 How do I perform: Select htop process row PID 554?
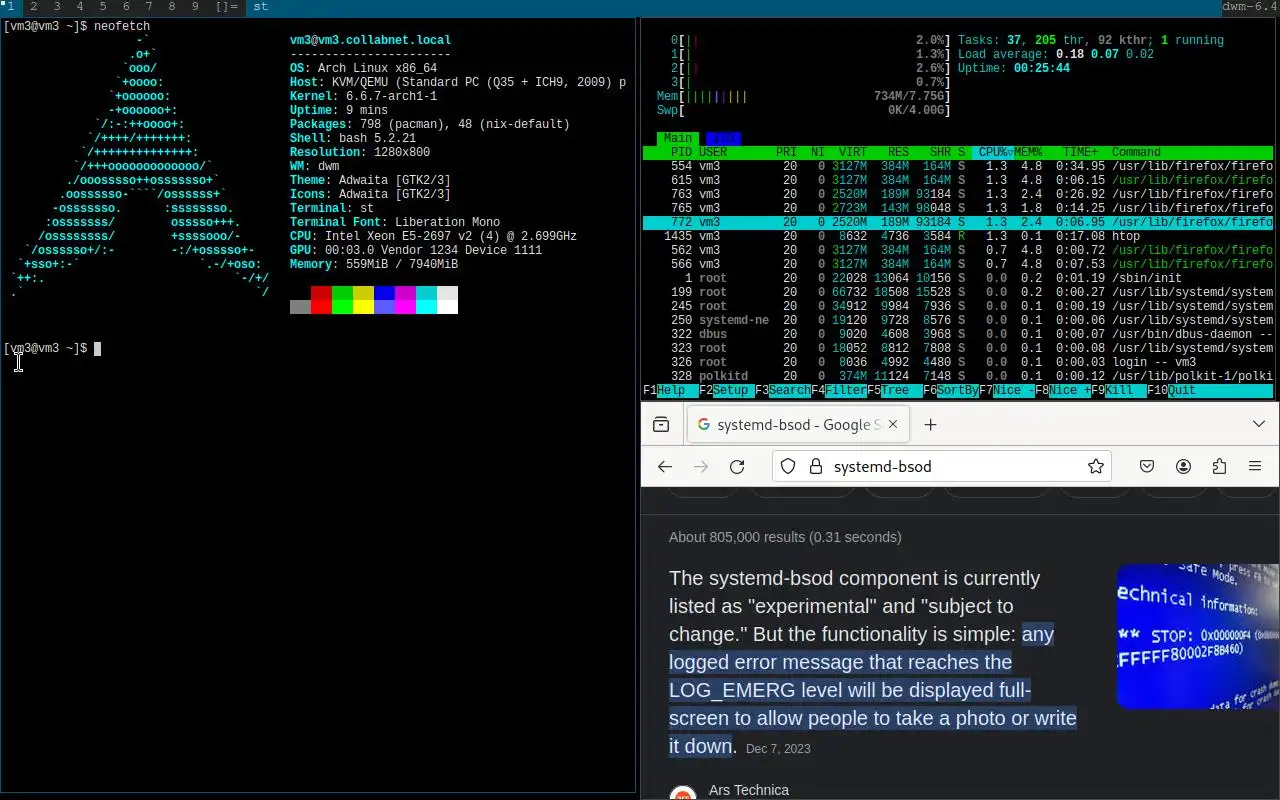pyautogui.click(x=958, y=166)
